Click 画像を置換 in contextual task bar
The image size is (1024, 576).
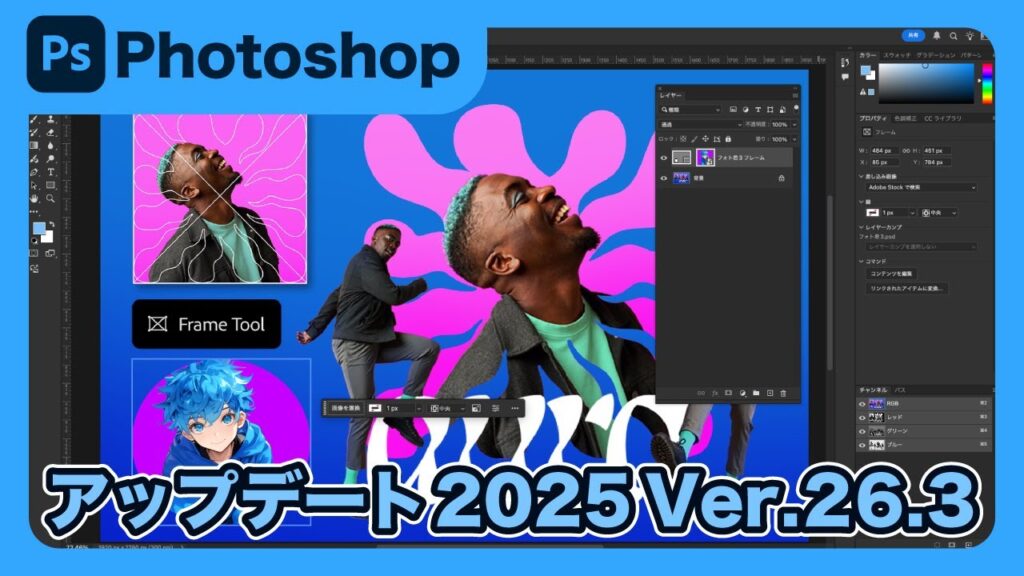(345, 408)
